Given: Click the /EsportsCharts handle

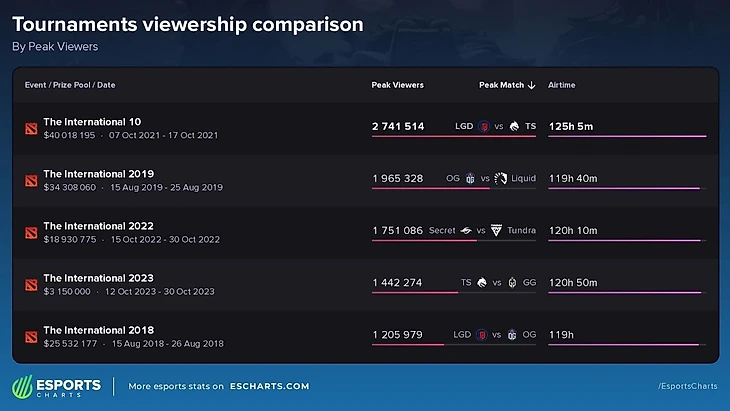Looking at the screenshot, I should (688, 386).
